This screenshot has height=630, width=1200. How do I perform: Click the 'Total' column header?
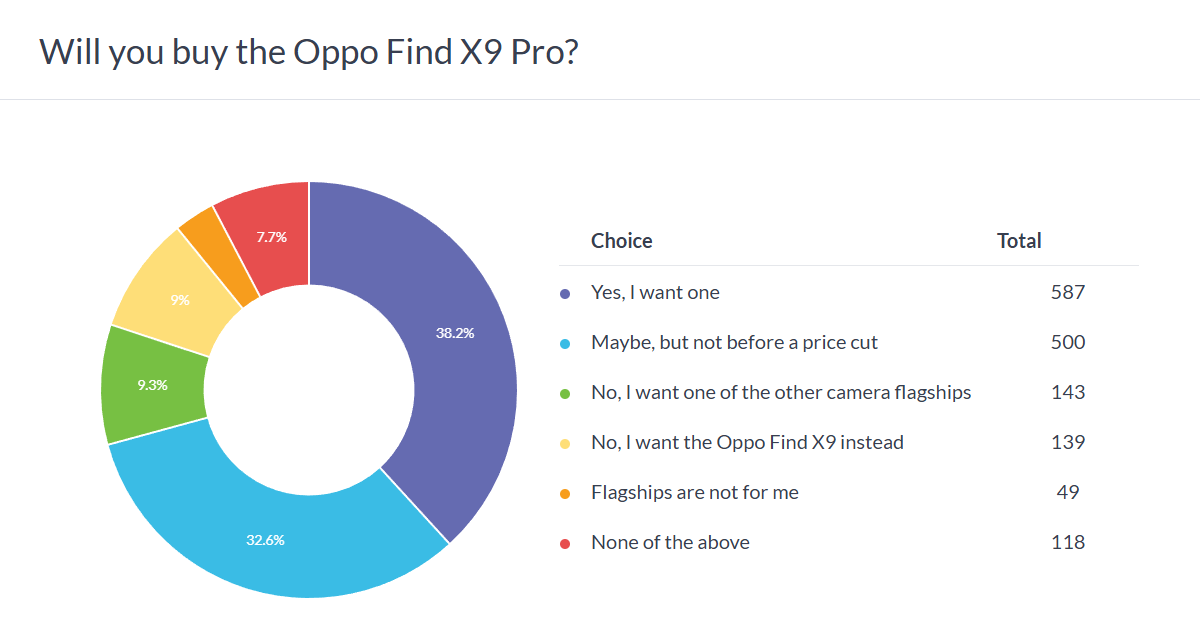(1019, 241)
